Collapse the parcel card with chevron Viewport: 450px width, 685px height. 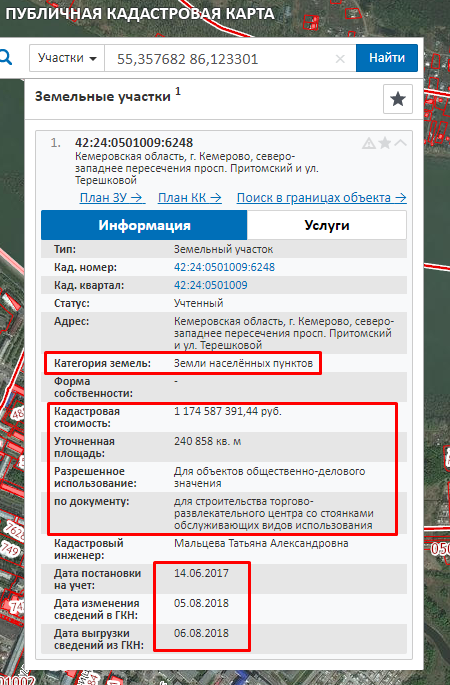tap(400, 143)
